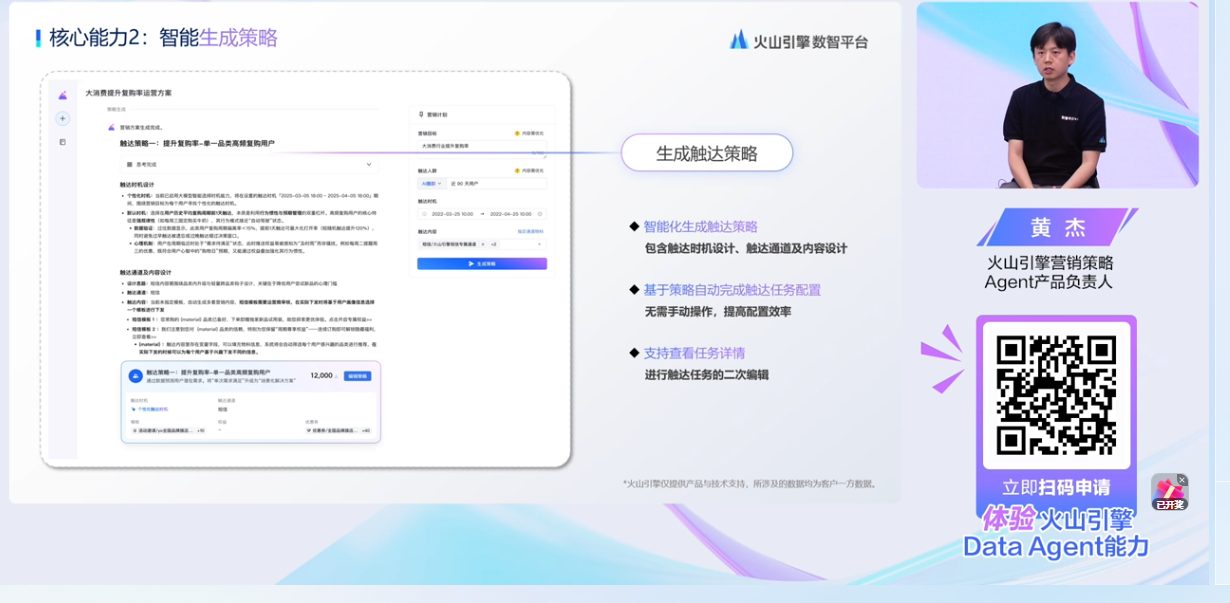Close the 已开奖 gift popup

click(x=1182, y=480)
